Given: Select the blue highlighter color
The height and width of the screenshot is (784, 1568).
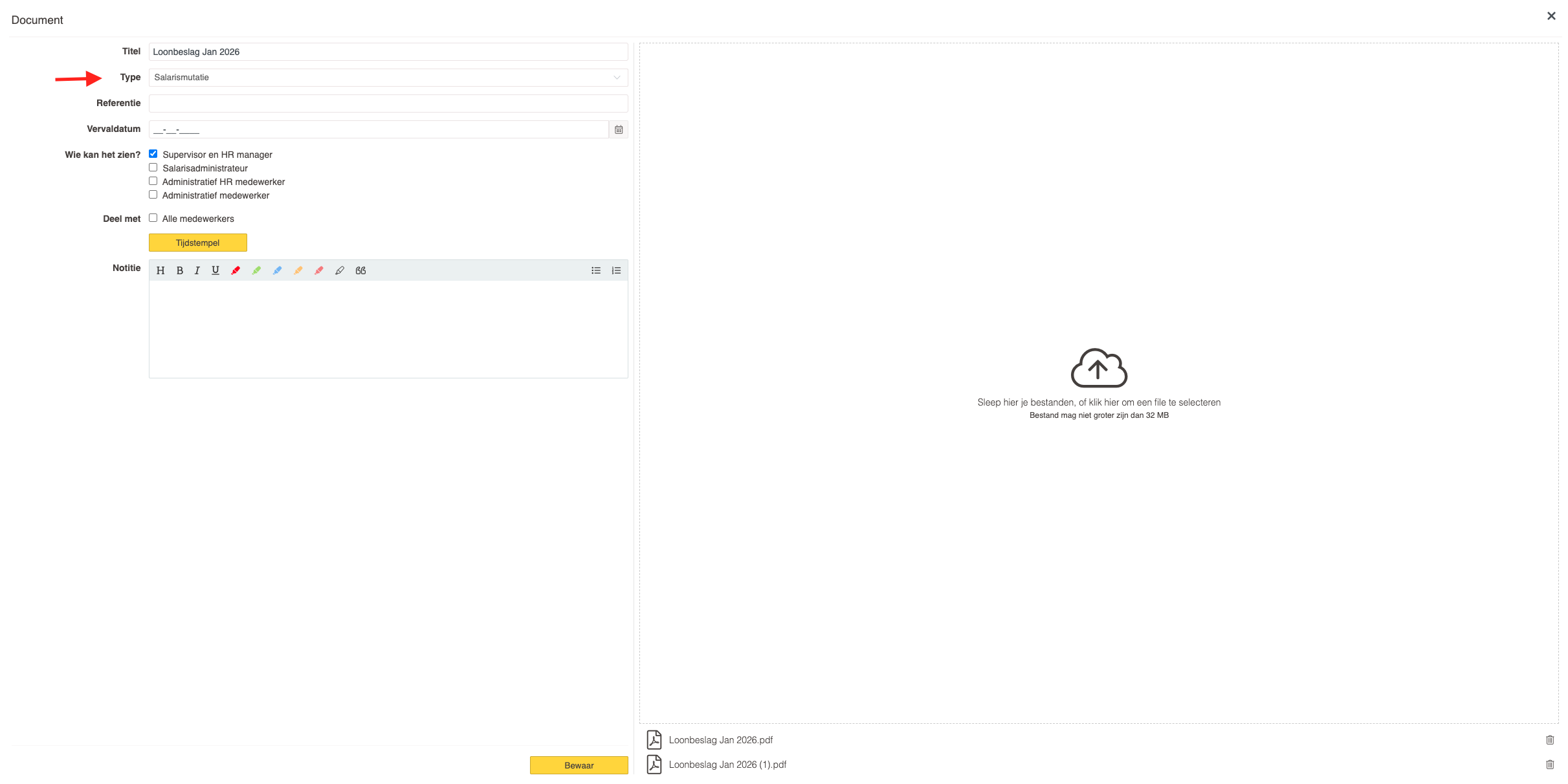Looking at the screenshot, I should (277, 270).
